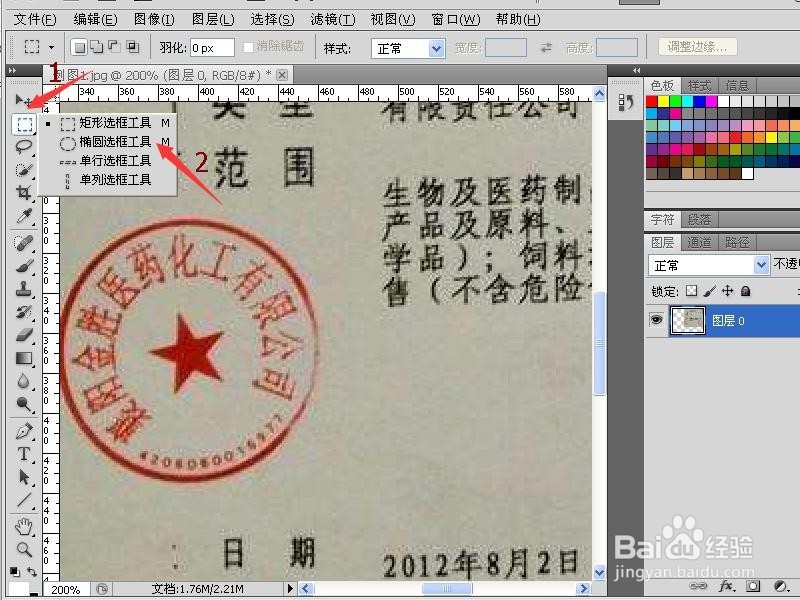Toggle lock all

pyautogui.click(x=745, y=291)
